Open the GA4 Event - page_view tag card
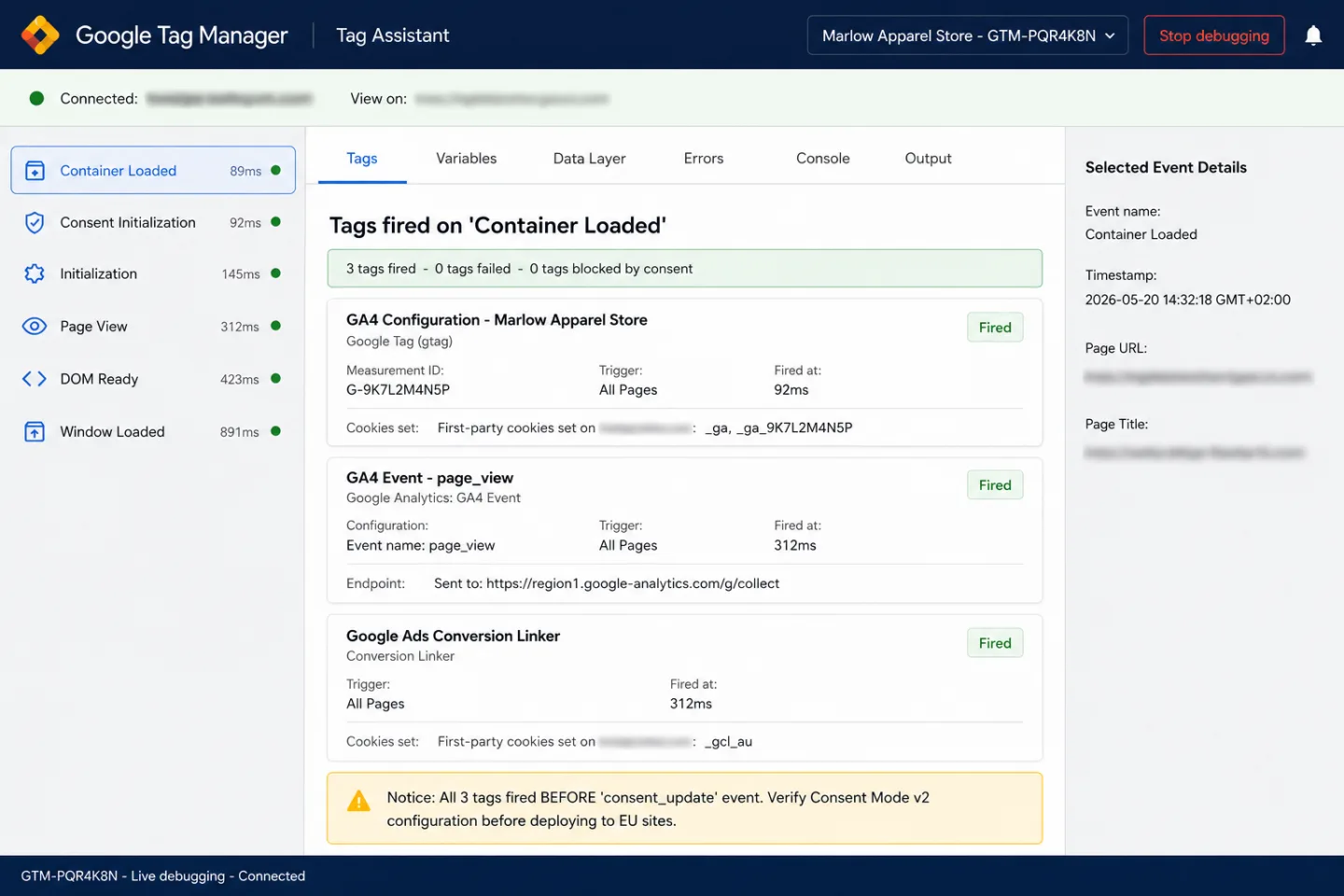1344x896 pixels. coord(684,530)
